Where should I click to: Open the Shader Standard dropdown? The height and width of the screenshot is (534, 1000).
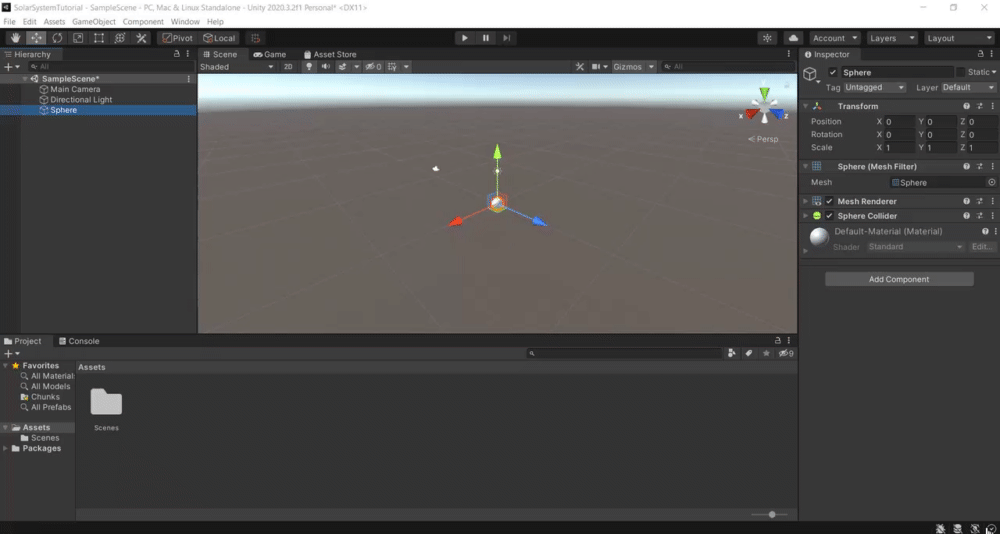click(x=915, y=247)
